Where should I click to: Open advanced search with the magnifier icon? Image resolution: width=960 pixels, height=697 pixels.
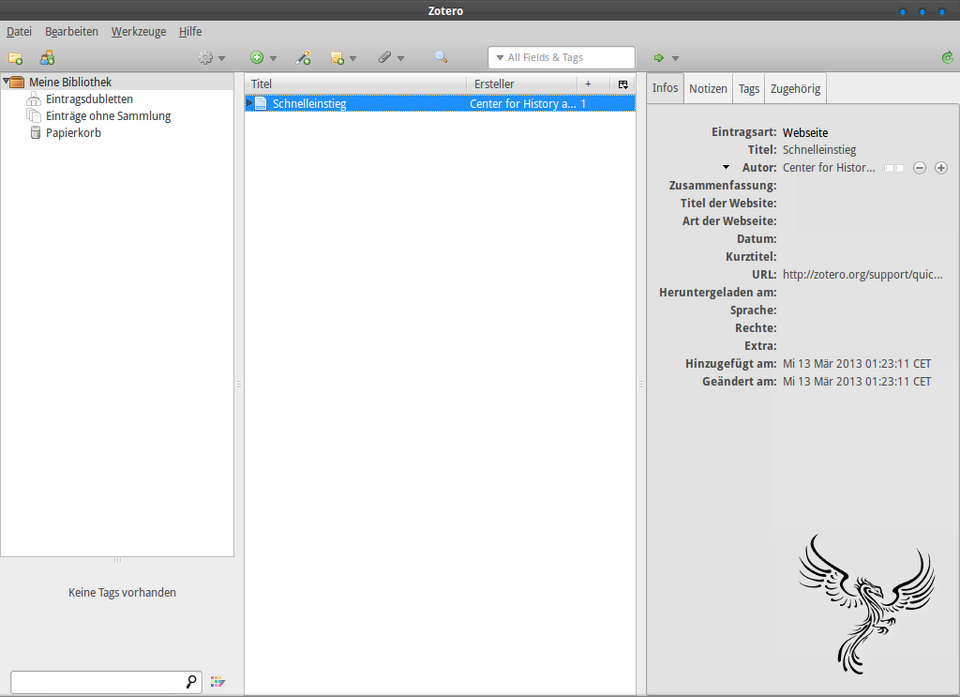(x=441, y=57)
